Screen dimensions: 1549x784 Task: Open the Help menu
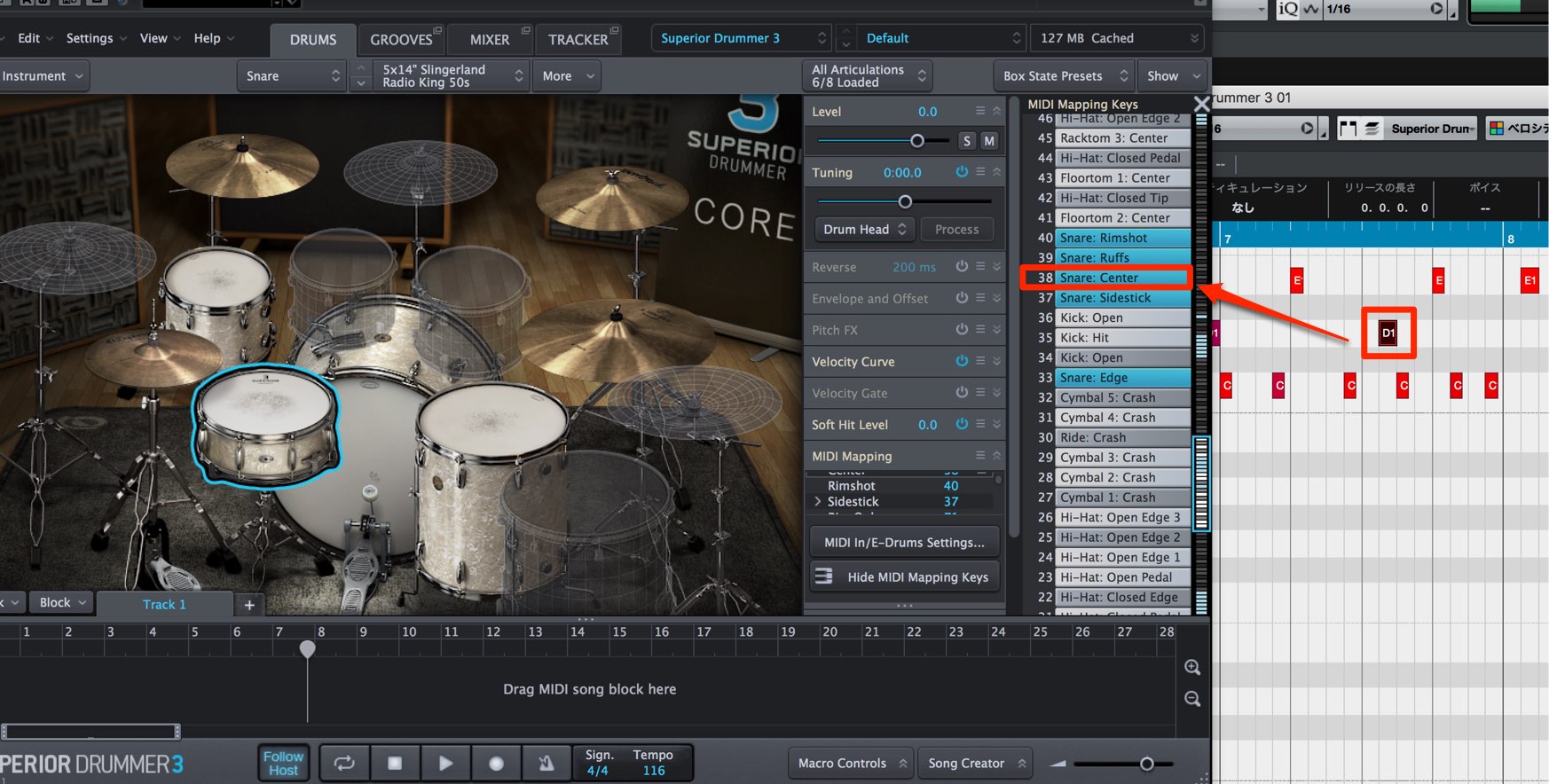click(214, 38)
